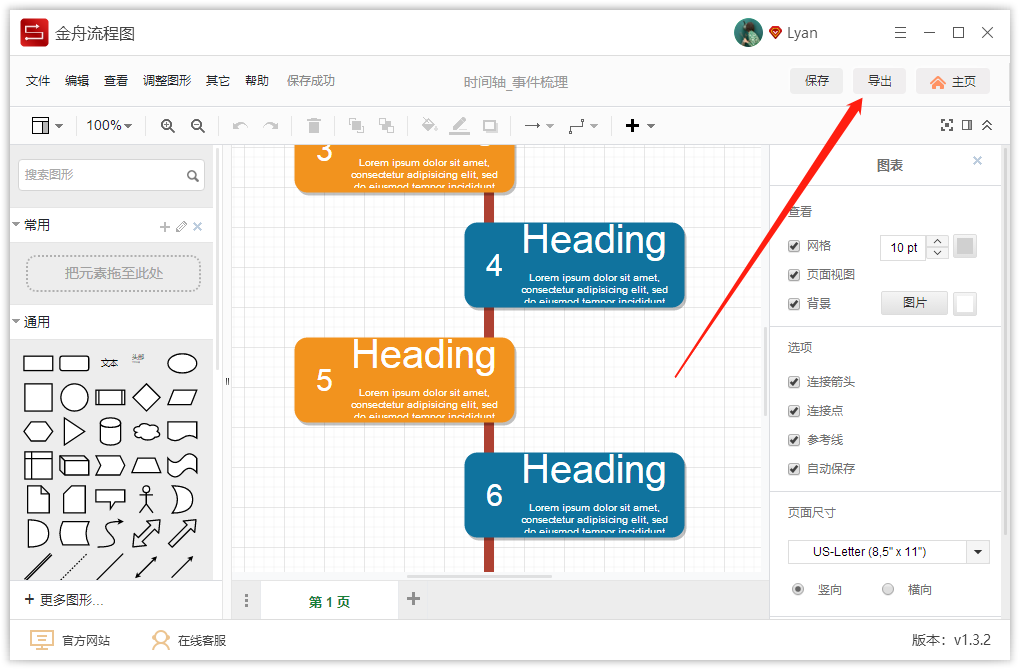Click the zoom out magnifier icon
The height and width of the screenshot is (670, 1020).
click(x=198, y=126)
